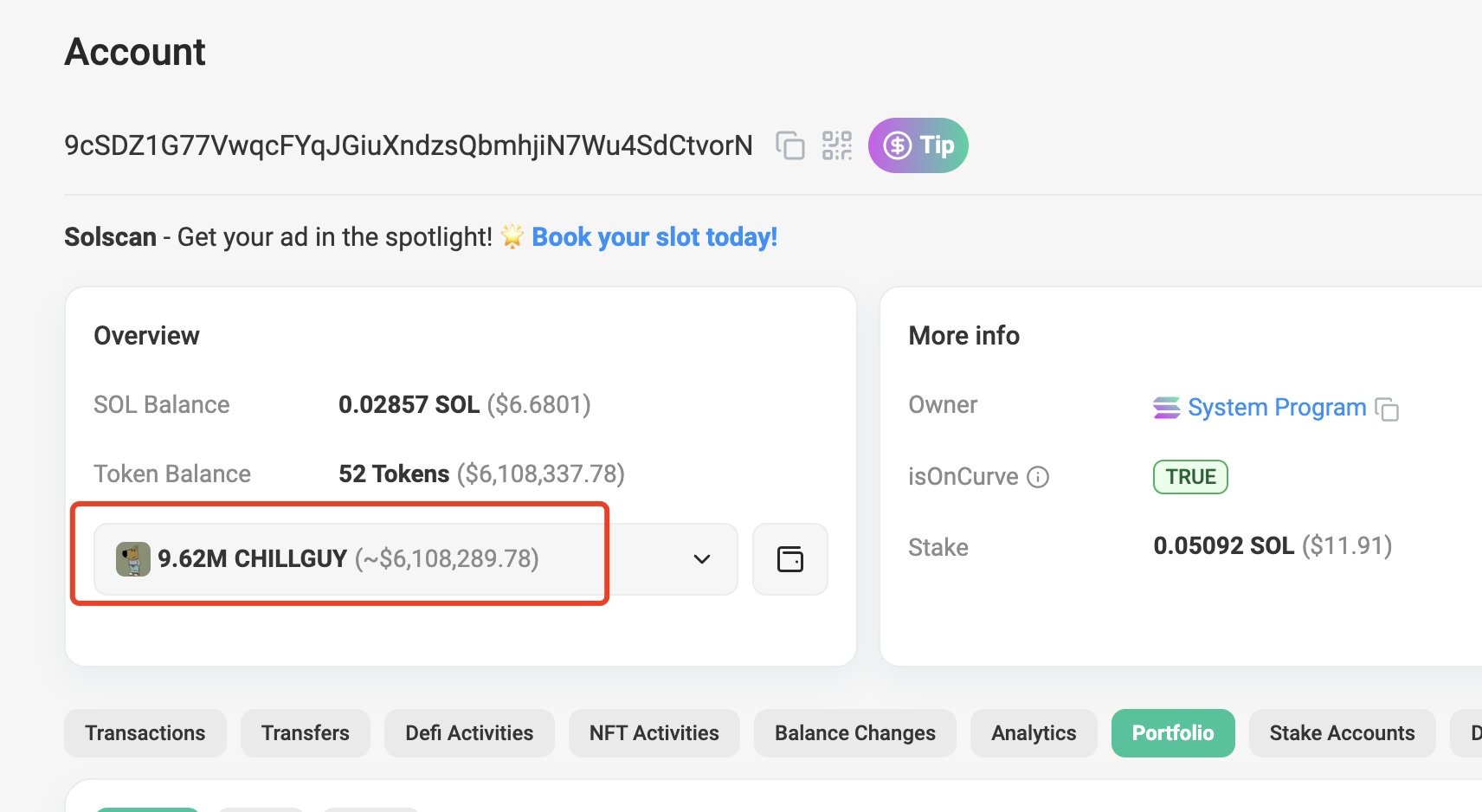Copy the System Program address icon

click(1387, 409)
